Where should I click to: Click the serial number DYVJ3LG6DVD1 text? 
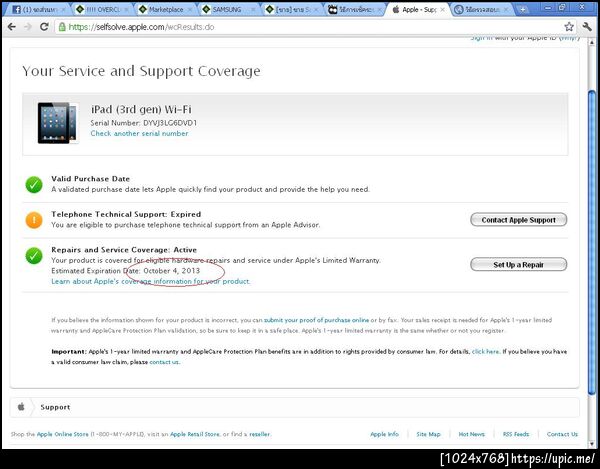click(170, 123)
